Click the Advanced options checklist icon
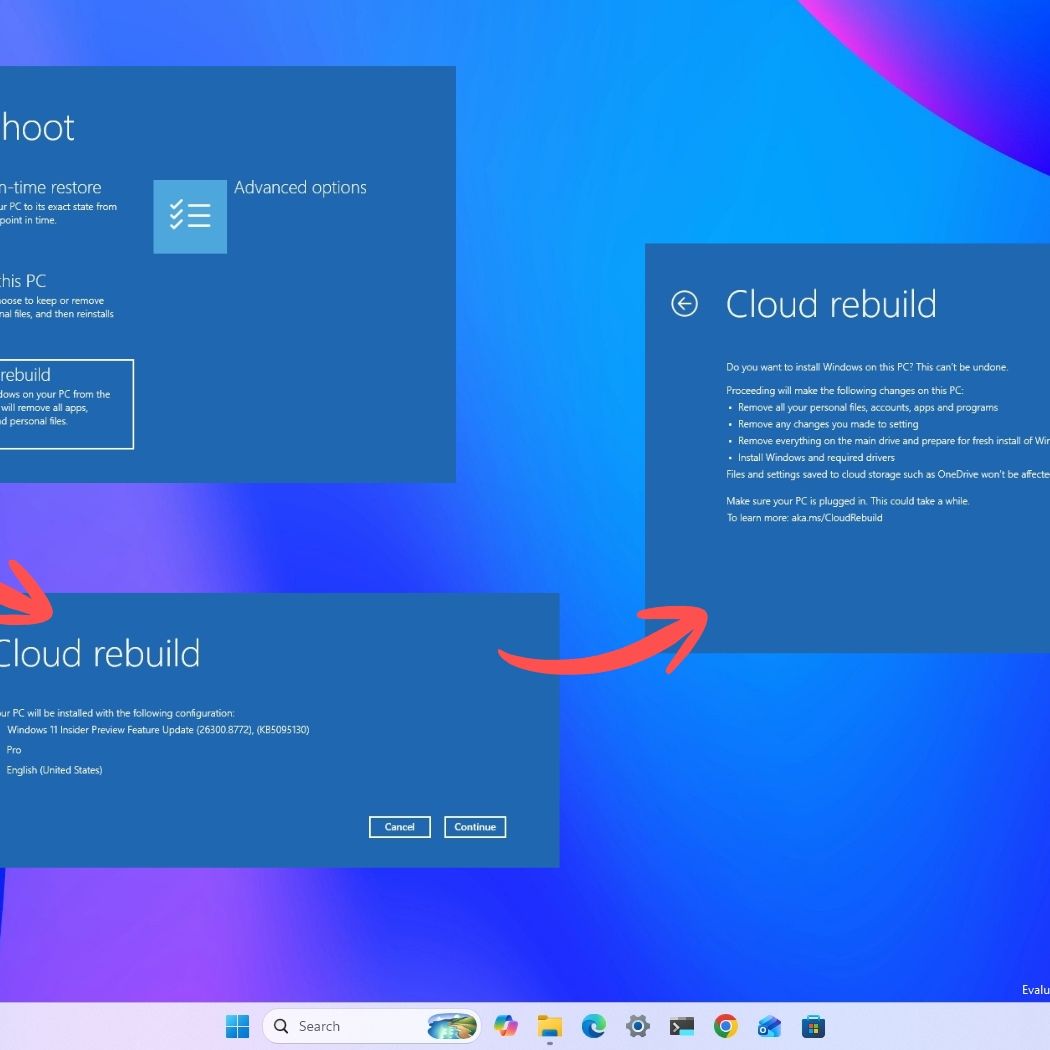Image resolution: width=1050 pixels, height=1050 pixels. point(190,216)
